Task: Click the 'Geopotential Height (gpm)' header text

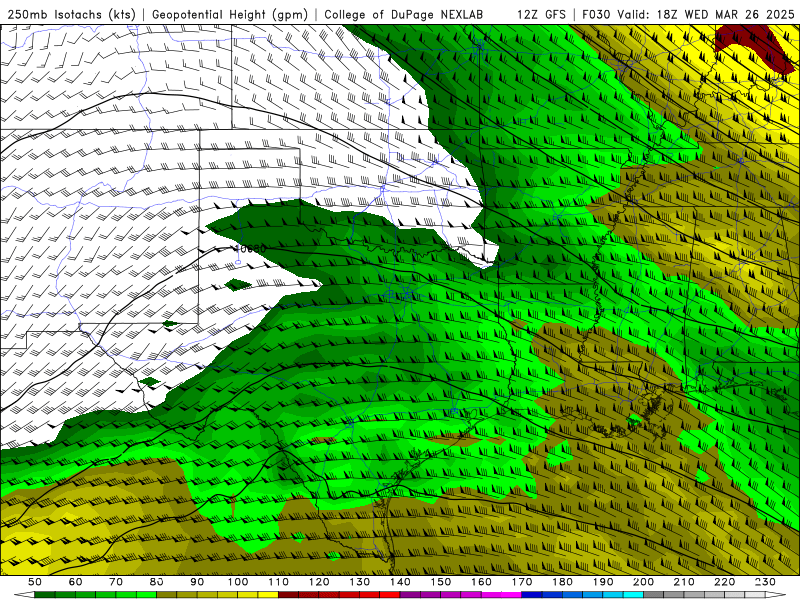Action: pos(230,15)
